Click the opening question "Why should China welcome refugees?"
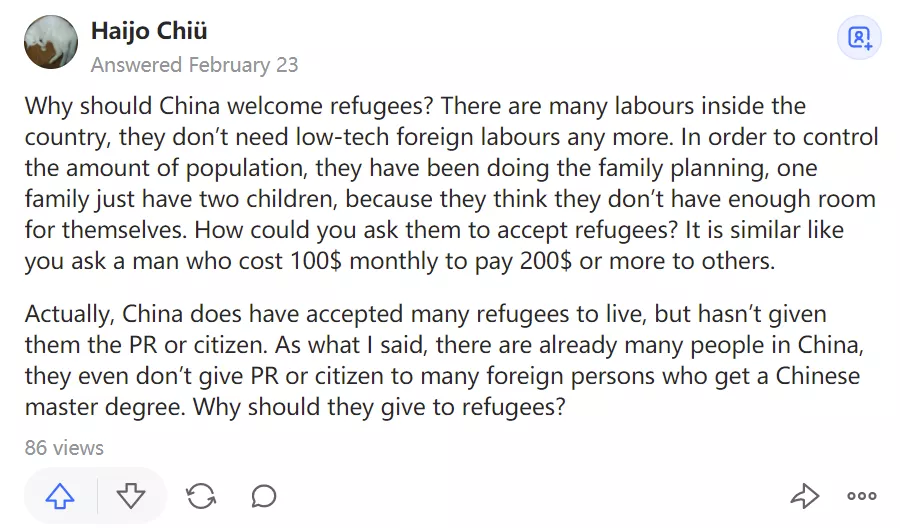 [x=230, y=106]
